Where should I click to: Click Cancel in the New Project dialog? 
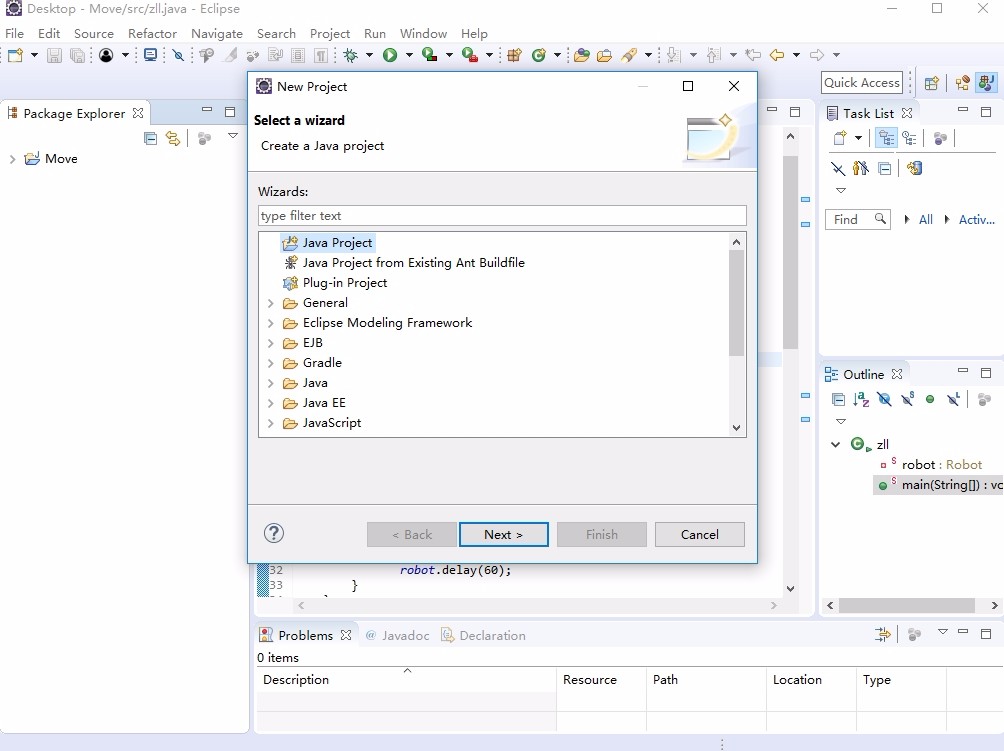(x=699, y=535)
